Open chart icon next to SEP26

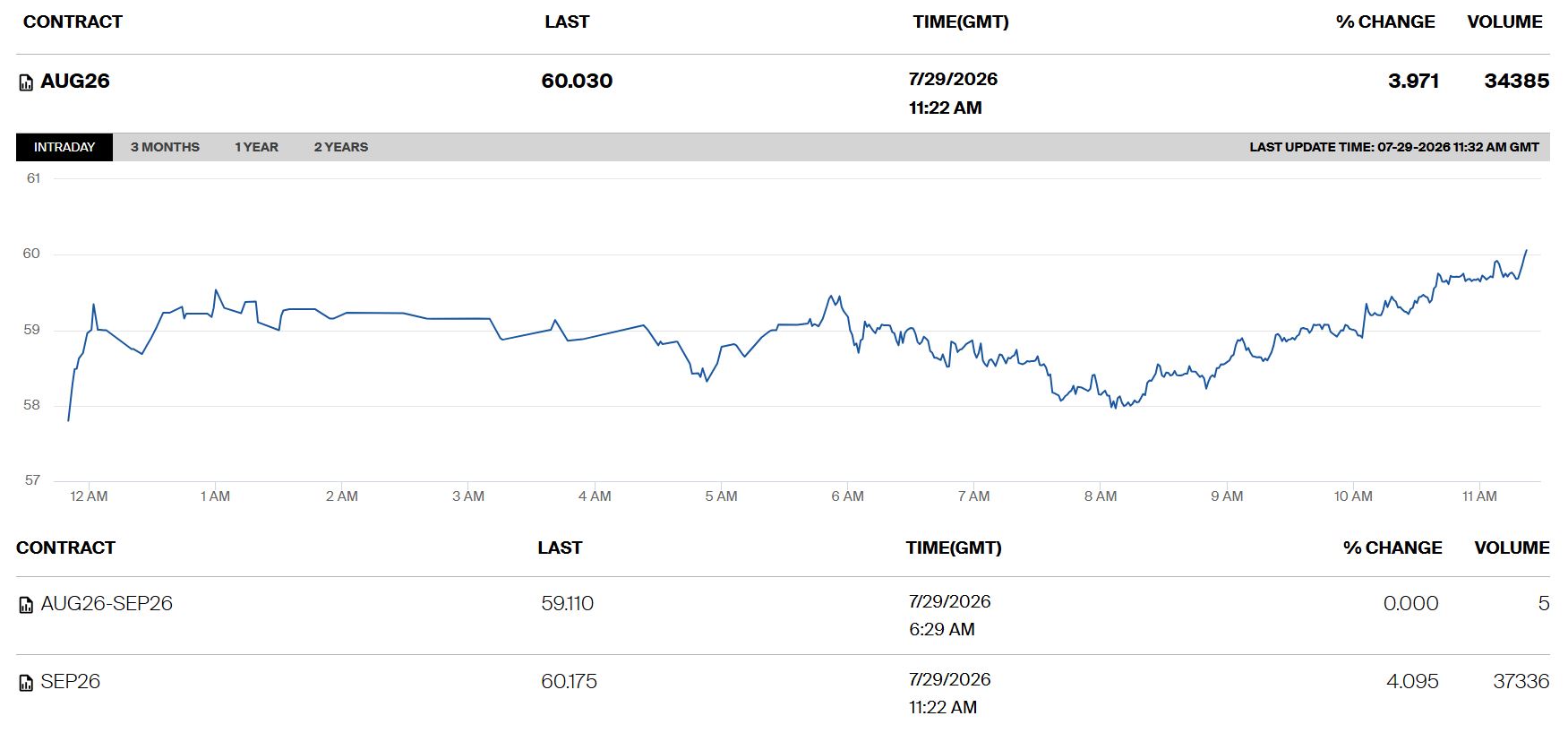point(26,683)
